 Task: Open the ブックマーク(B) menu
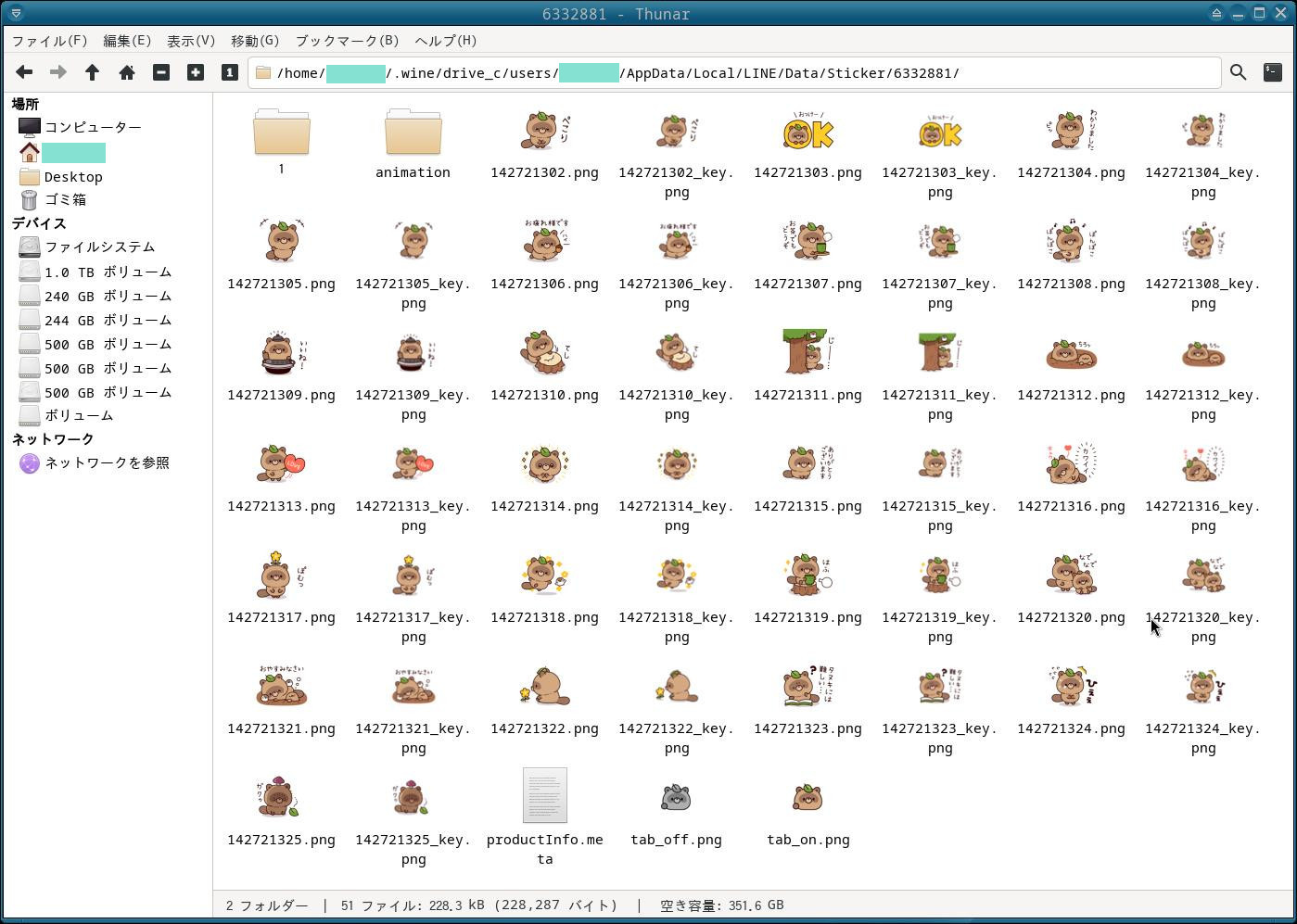tap(347, 41)
